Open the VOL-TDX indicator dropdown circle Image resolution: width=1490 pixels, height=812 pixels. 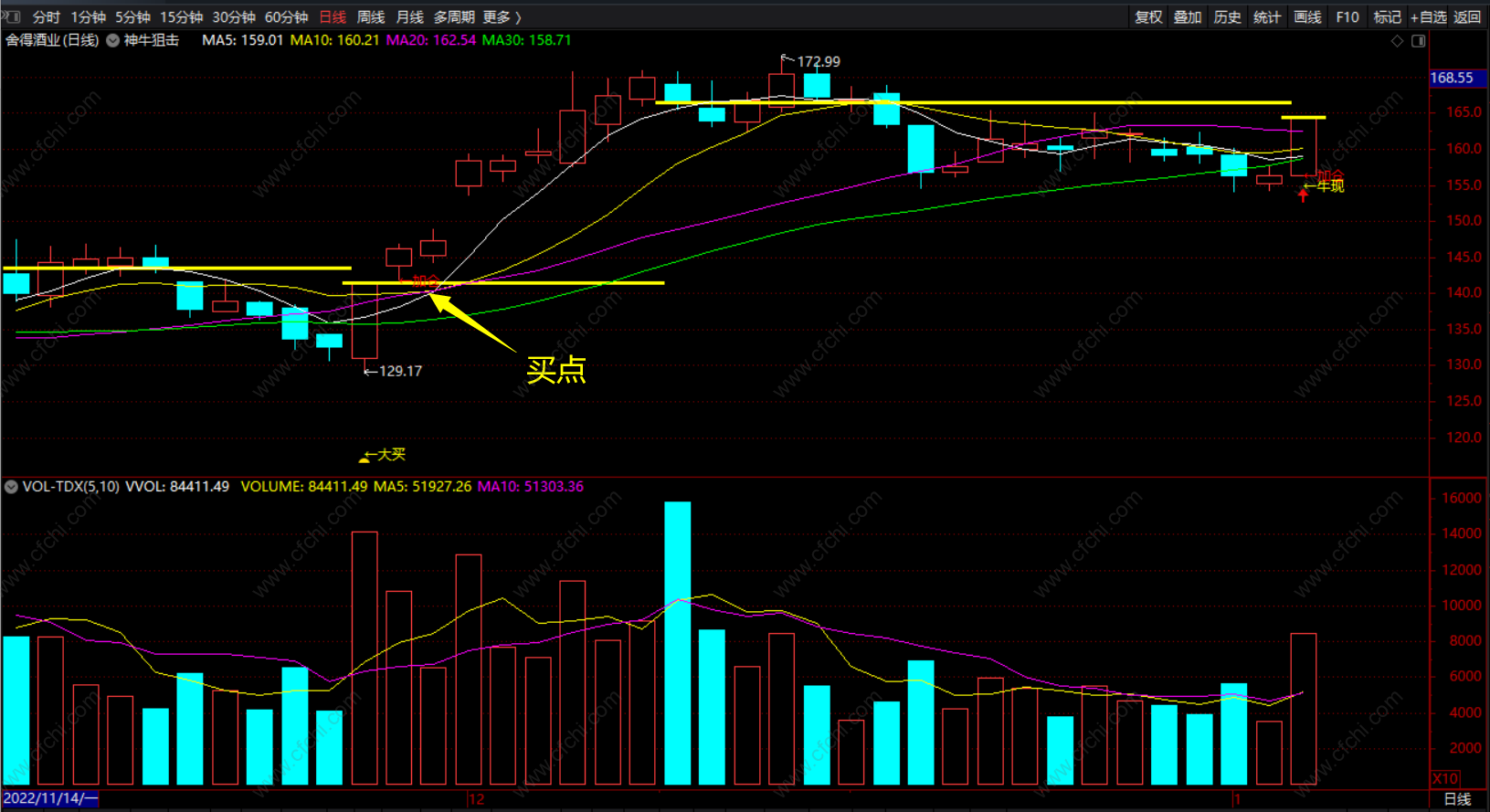(11, 487)
